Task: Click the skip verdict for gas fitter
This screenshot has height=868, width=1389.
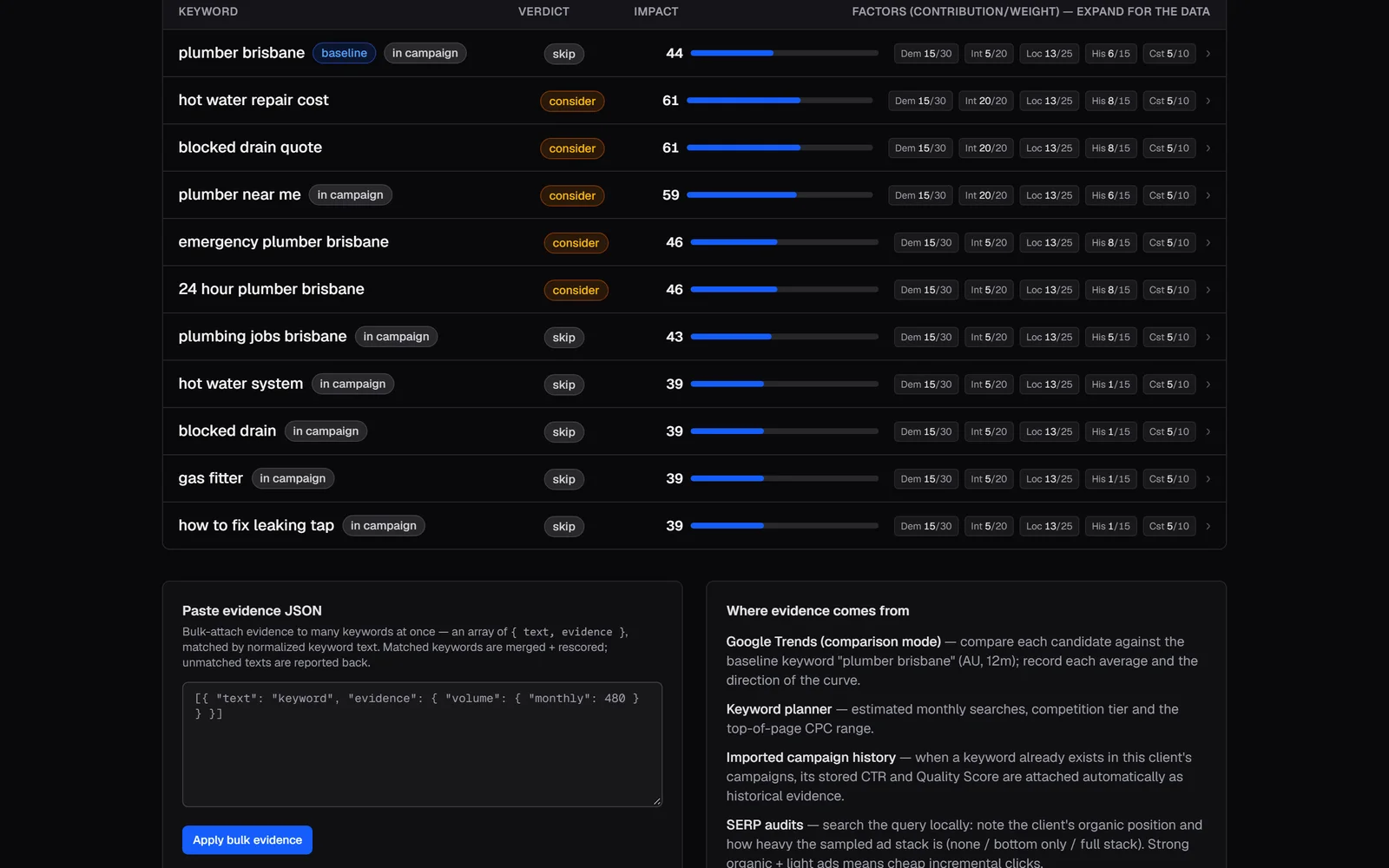Action: point(563,479)
